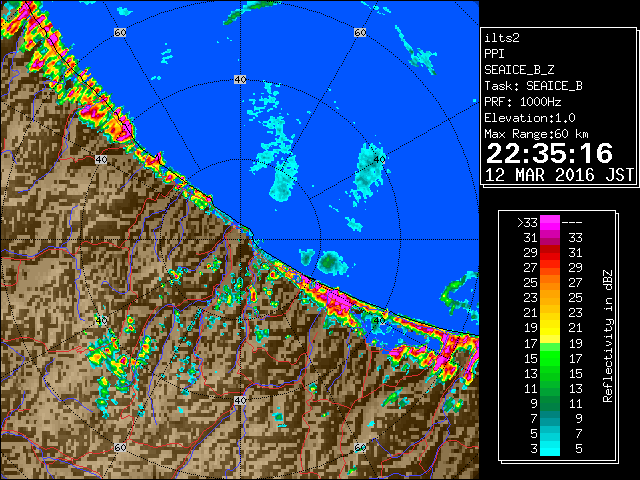The height and width of the screenshot is (480, 640).
Task: Click the "5" label at the legend's bottom right
Action: [x=578, y=449]
